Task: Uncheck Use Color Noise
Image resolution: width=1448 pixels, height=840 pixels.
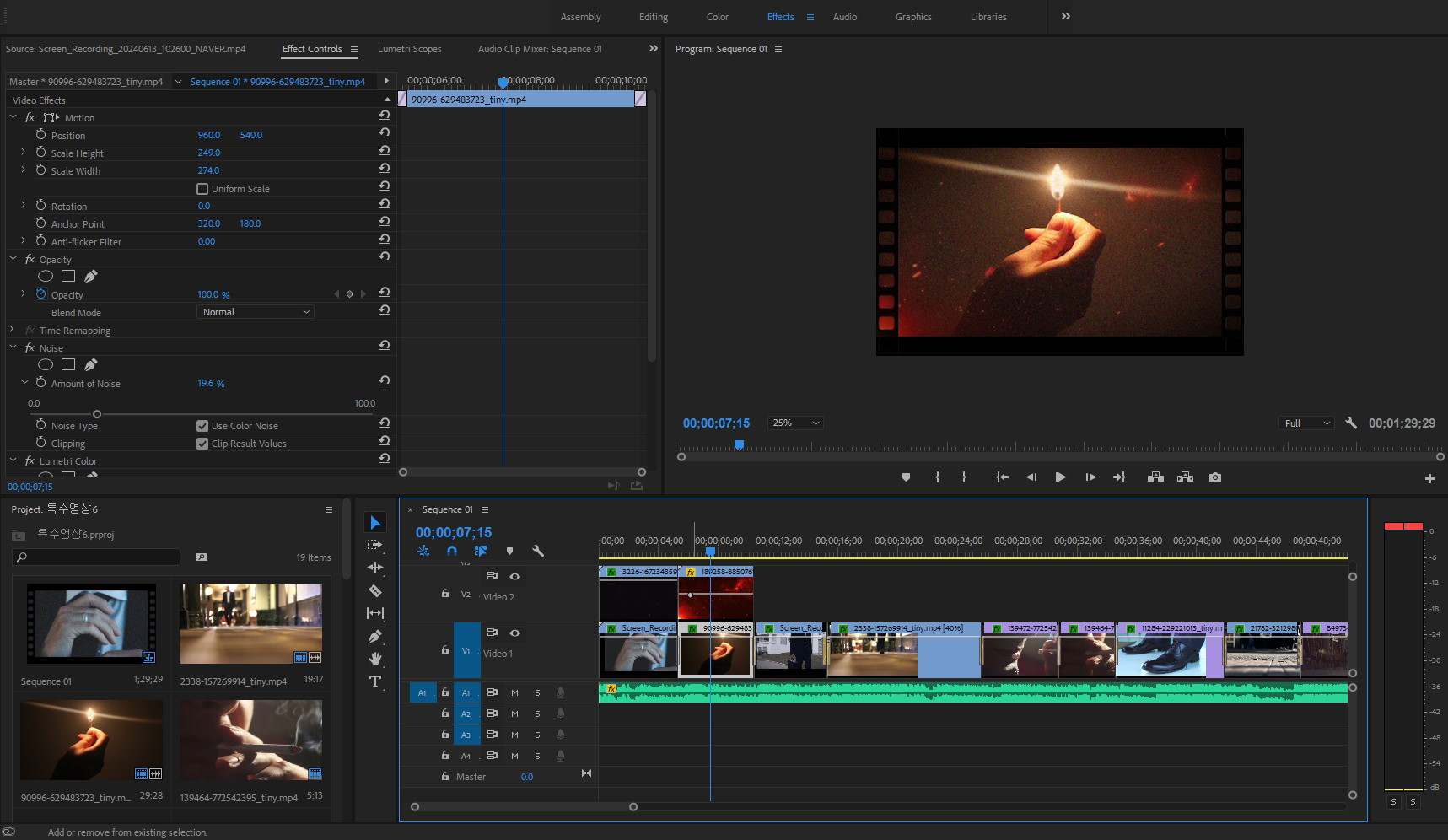Action: pyautogui.click(x=202, y=426)
